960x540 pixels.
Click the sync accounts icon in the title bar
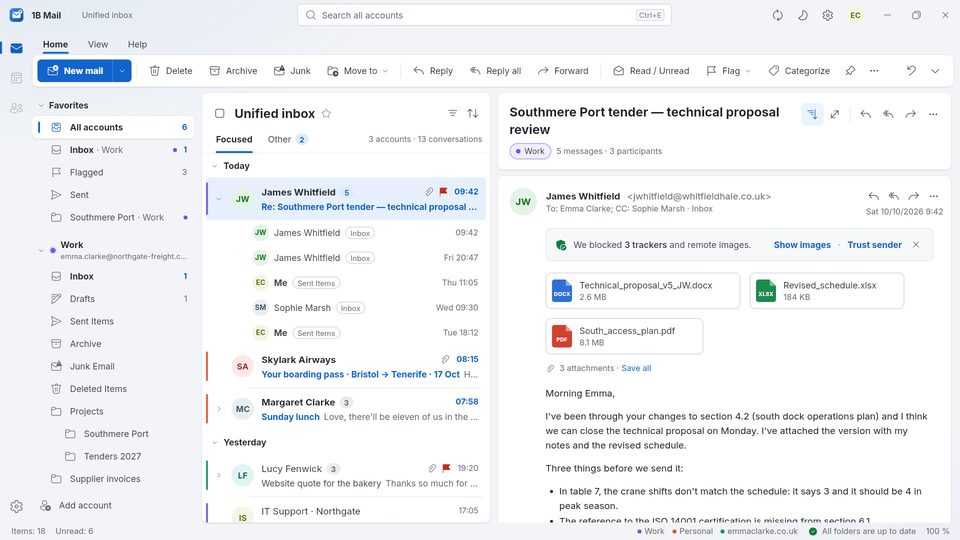778,15
